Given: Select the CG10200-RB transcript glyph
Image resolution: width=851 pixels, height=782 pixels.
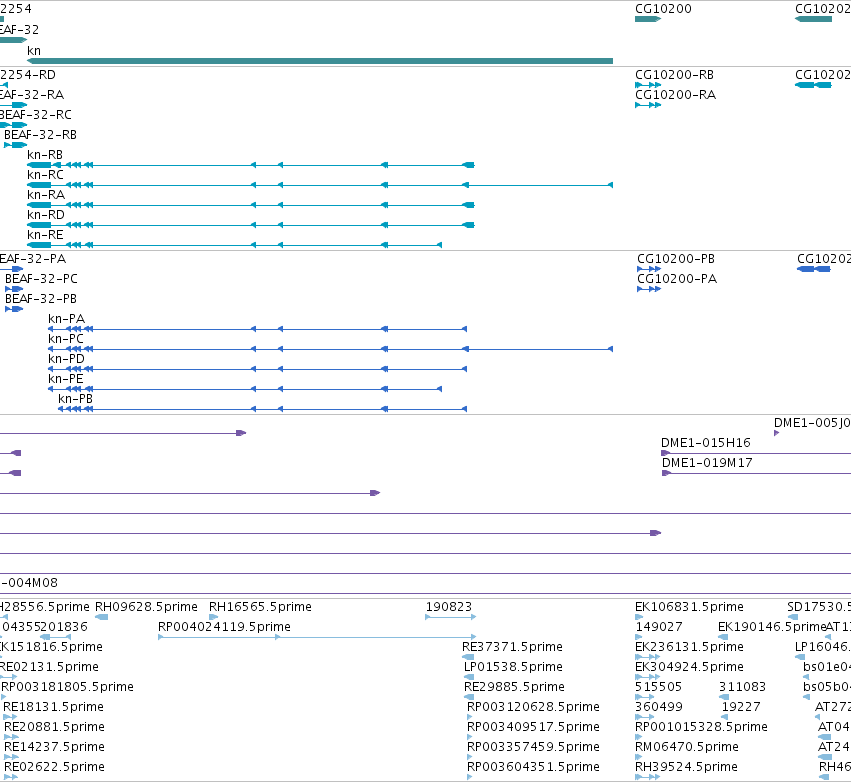Looking at the screenshot, I should click(648, 85).
